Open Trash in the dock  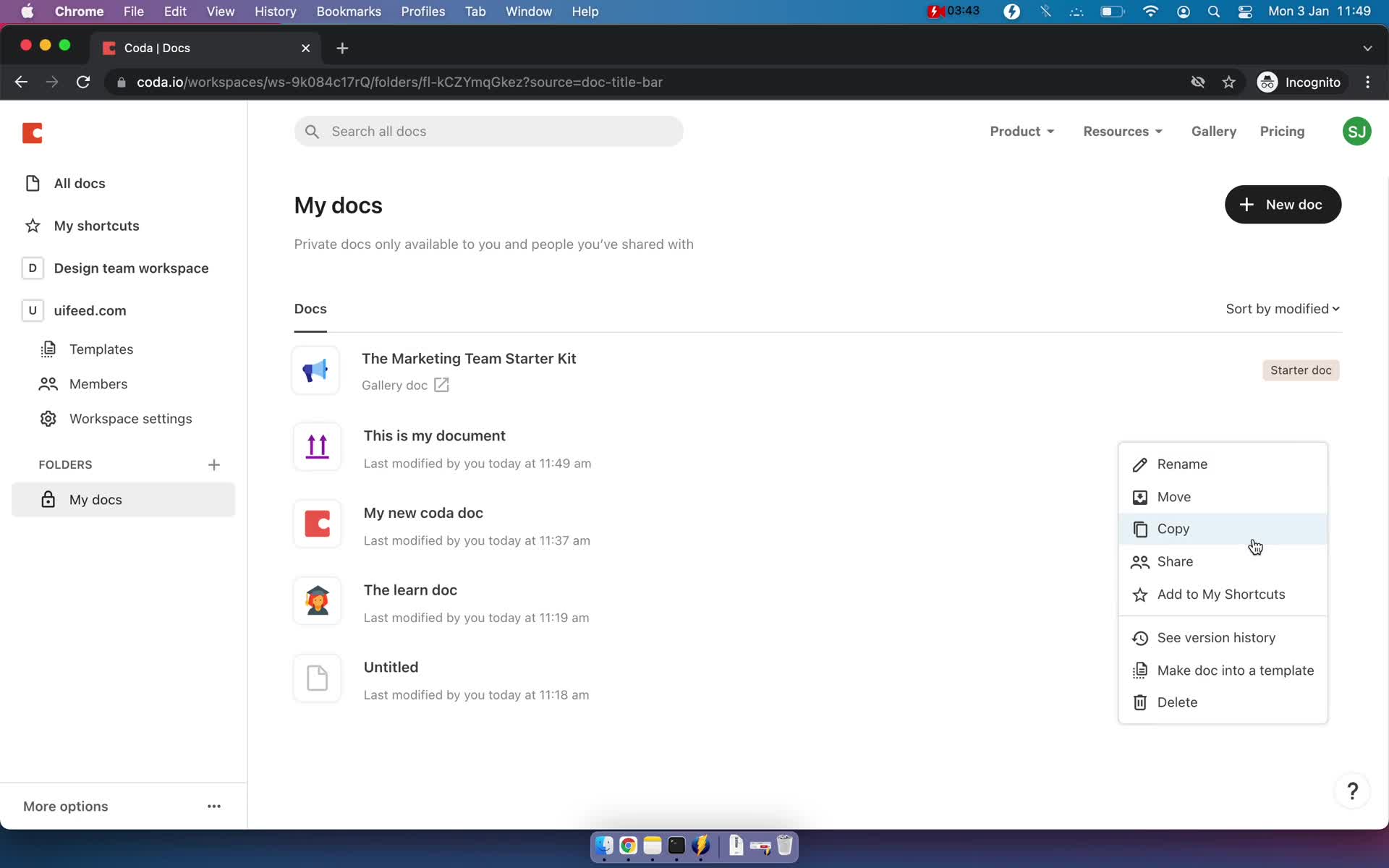click(x=784, y=846)
